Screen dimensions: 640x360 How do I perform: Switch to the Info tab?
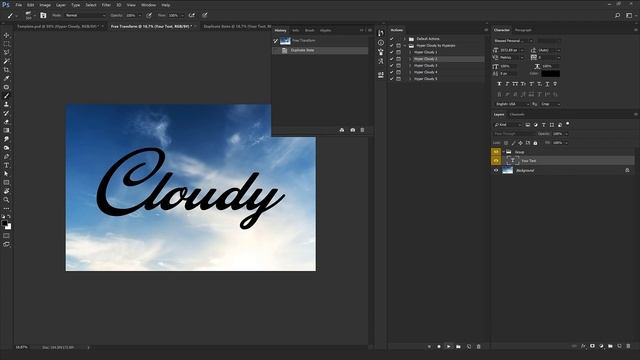pos(296,31)
